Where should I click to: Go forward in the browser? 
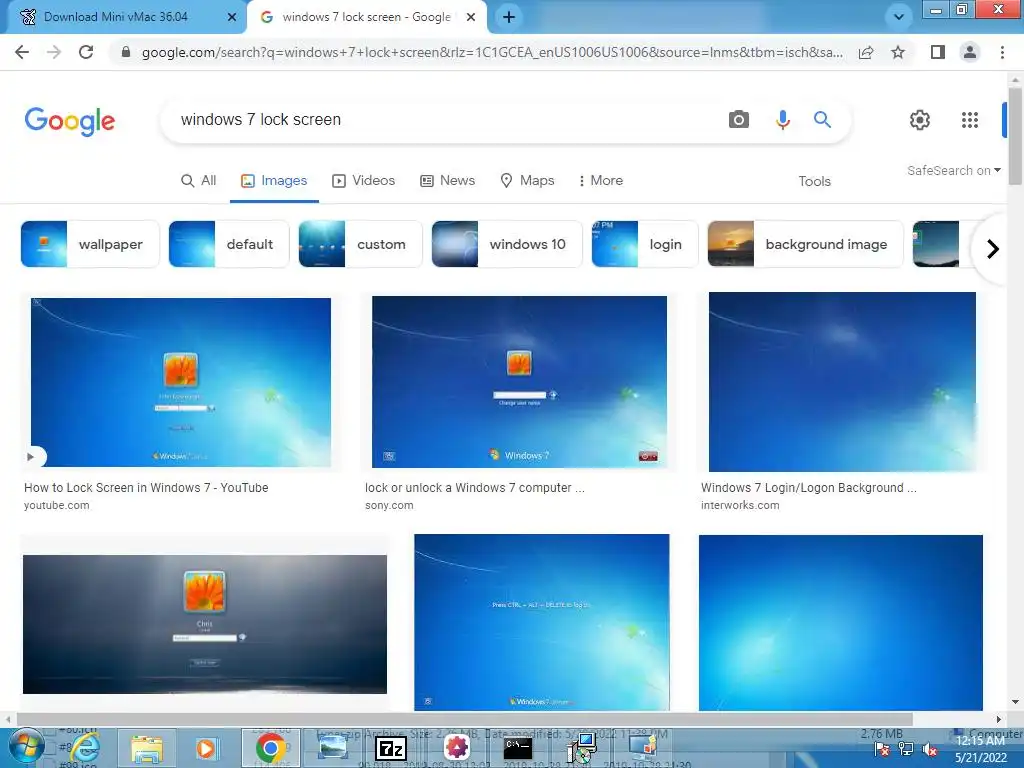[x=54, y=52]
